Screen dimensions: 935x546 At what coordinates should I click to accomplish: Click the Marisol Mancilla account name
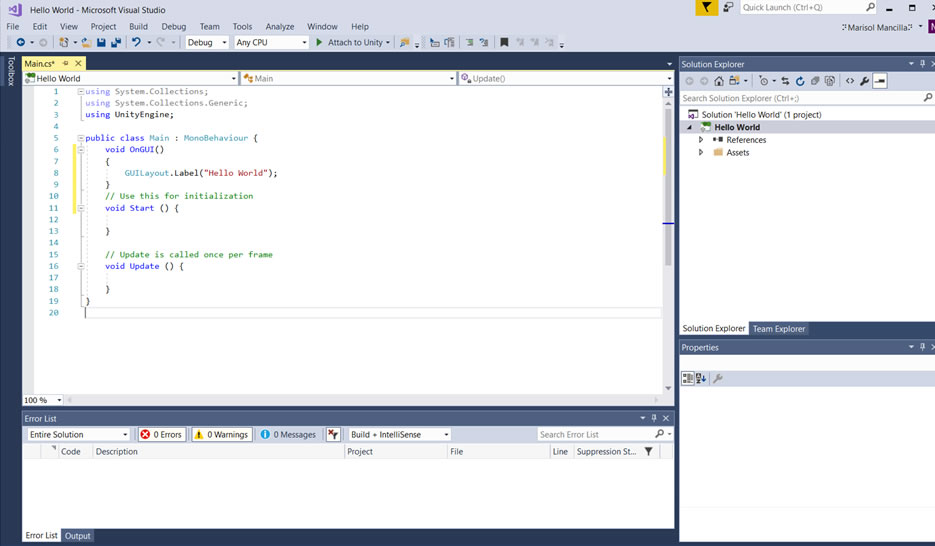878,27
